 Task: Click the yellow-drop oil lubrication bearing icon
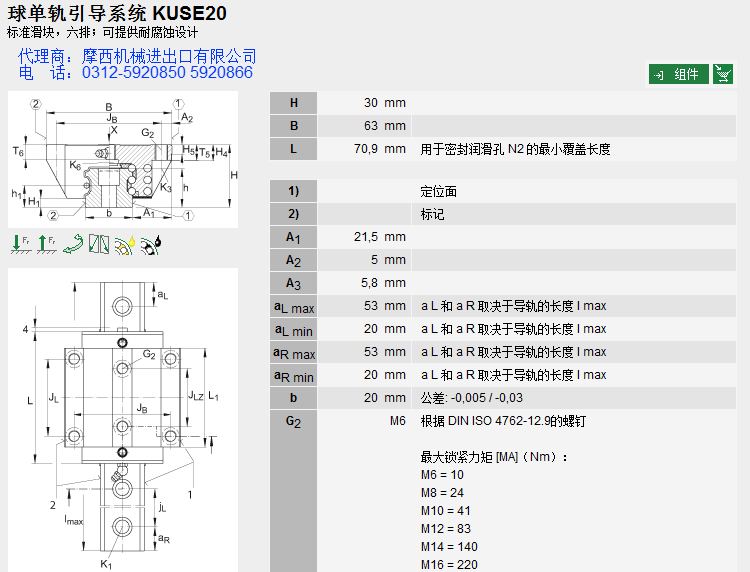pos(125,243)
